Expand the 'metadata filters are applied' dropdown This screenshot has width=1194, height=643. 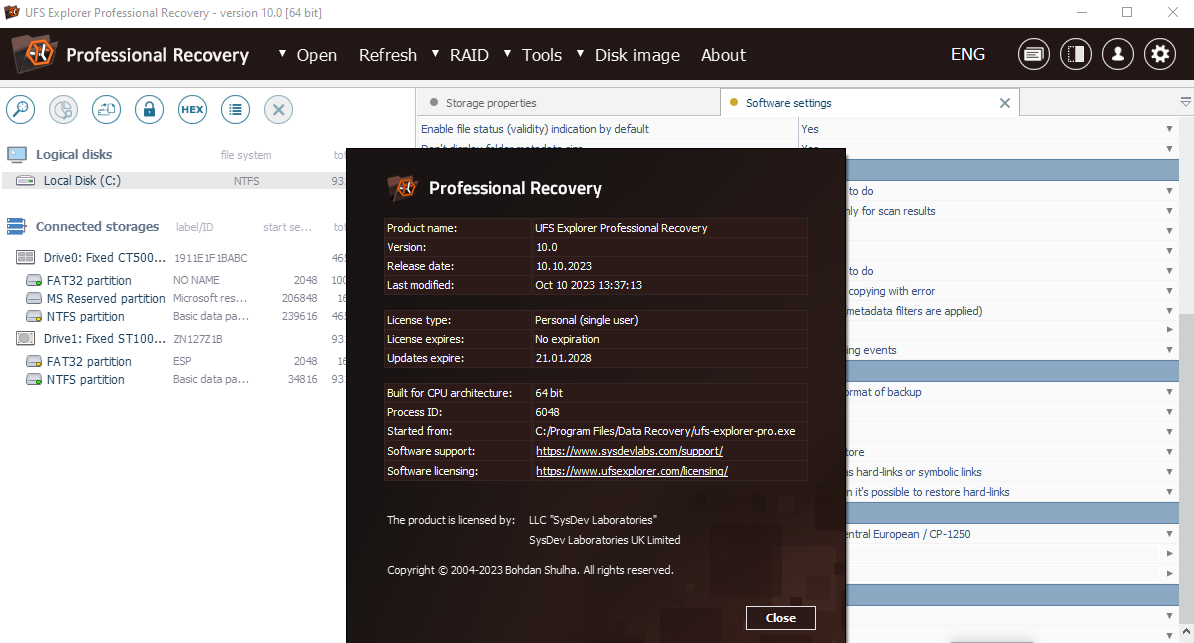[x=1170, y=311]
